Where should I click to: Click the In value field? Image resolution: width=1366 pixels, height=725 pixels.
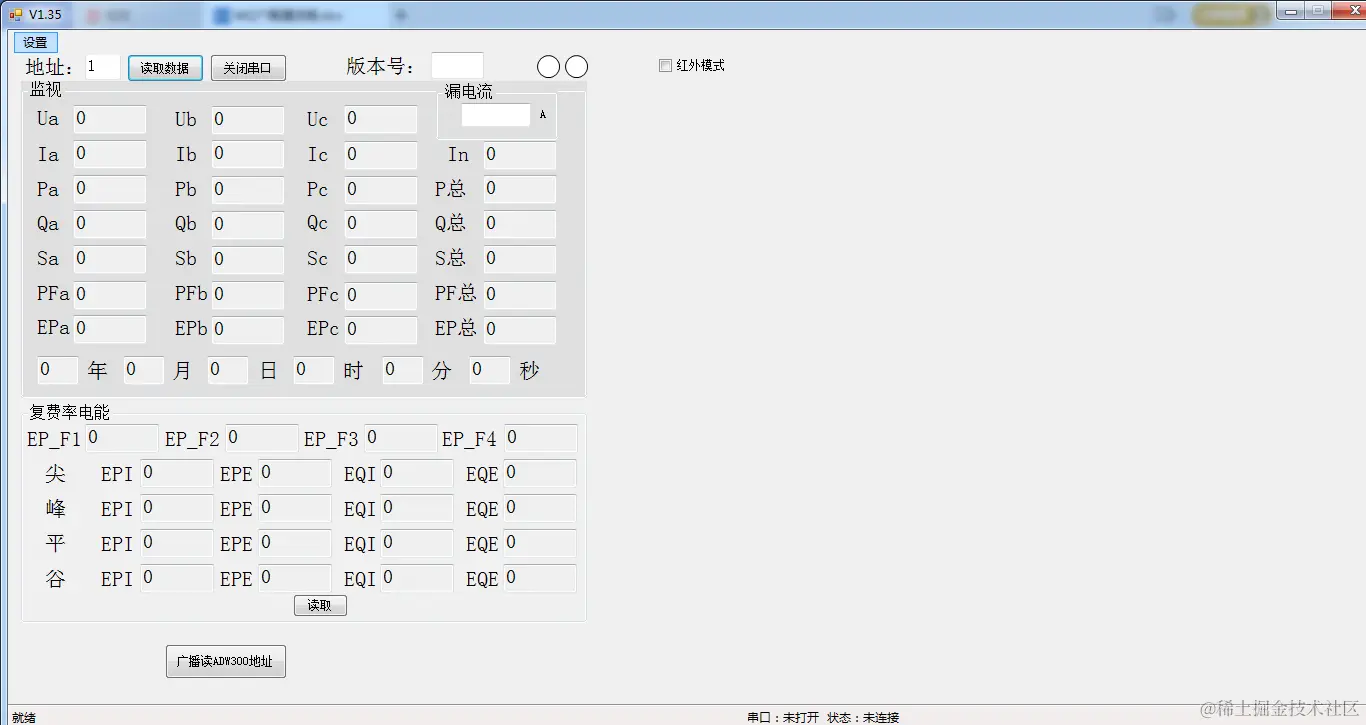(520, 155)
